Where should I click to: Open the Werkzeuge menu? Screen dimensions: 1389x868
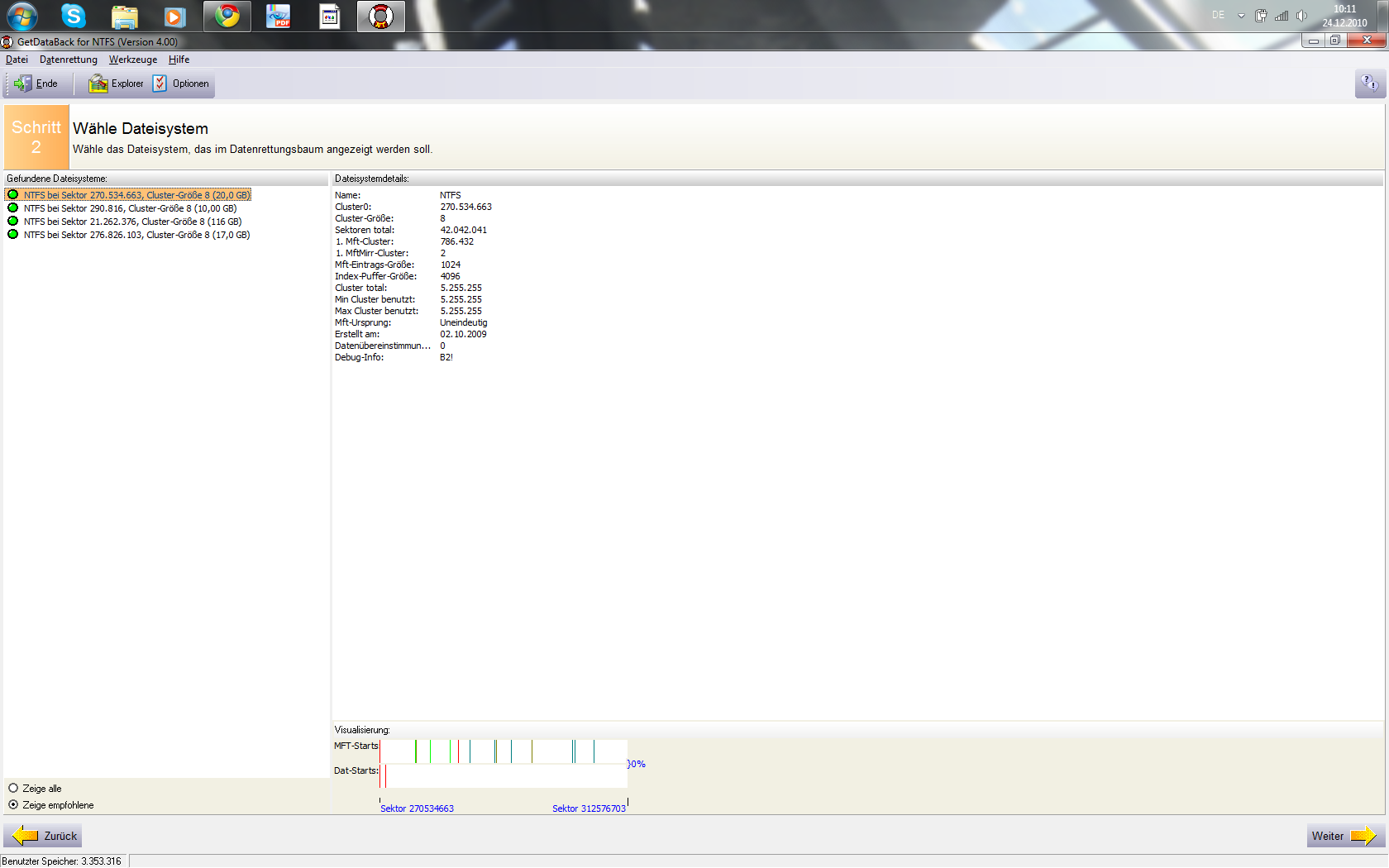(133, 60)
